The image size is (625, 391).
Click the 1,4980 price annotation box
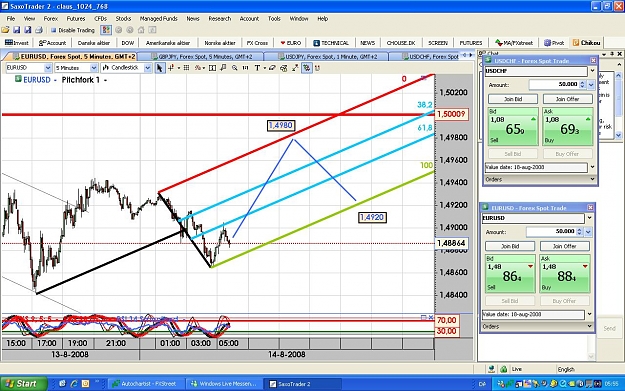coord(281,126)
